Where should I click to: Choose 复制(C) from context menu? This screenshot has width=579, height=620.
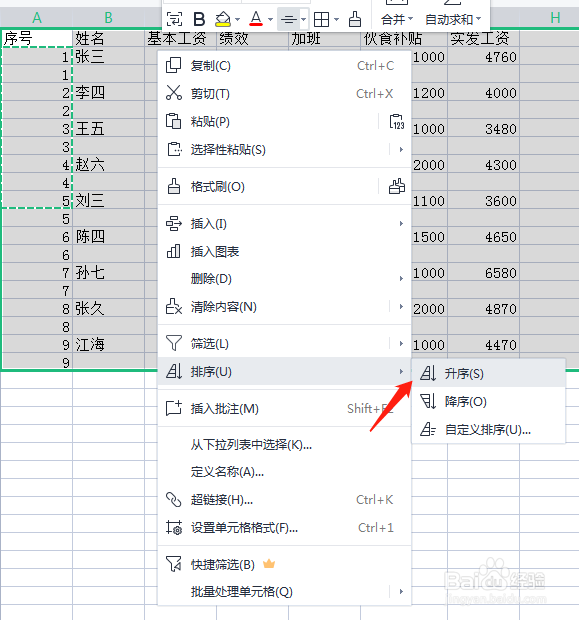click(x=284, y=66)
